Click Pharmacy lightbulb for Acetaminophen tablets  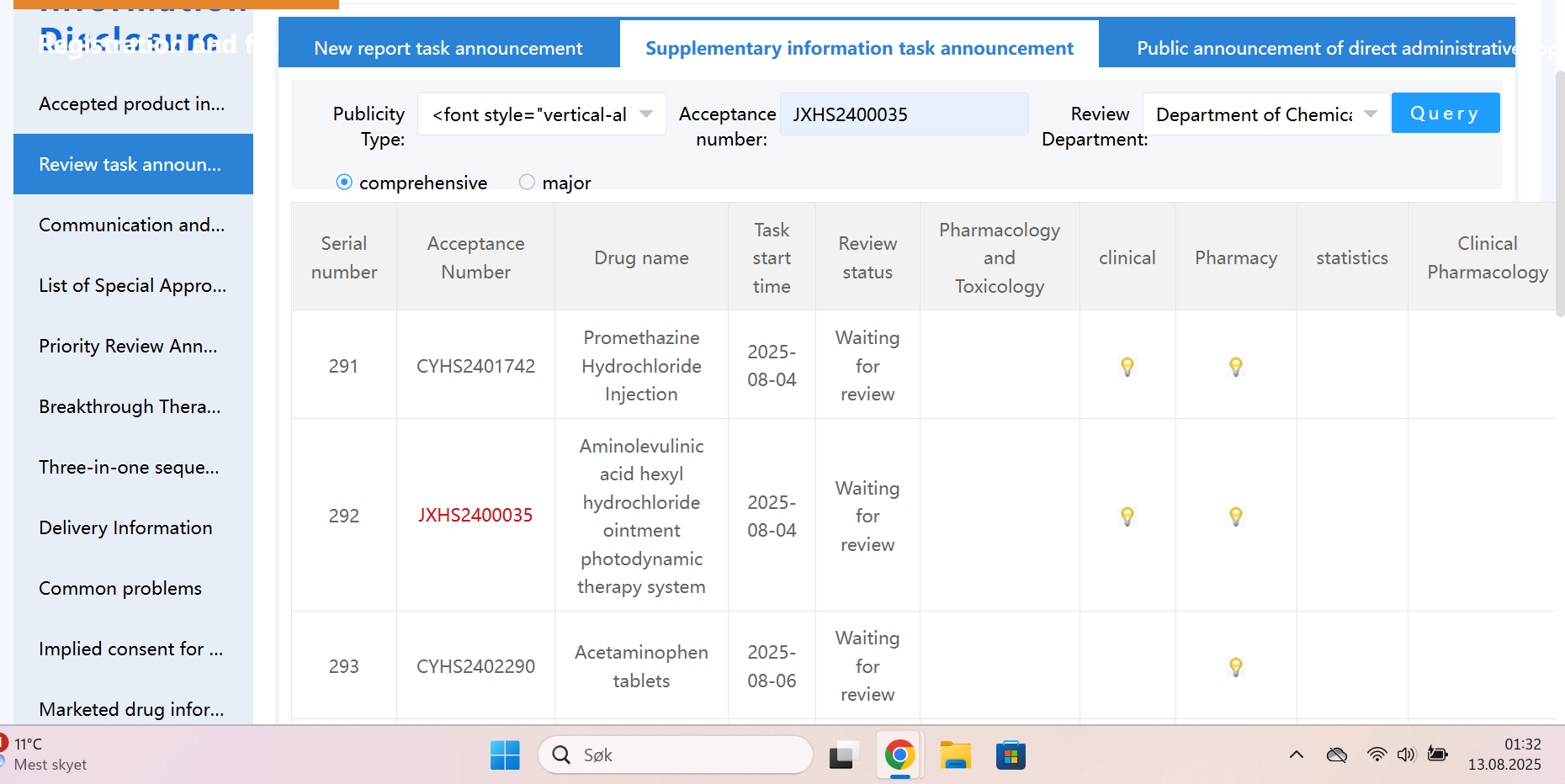[1235, 666]
